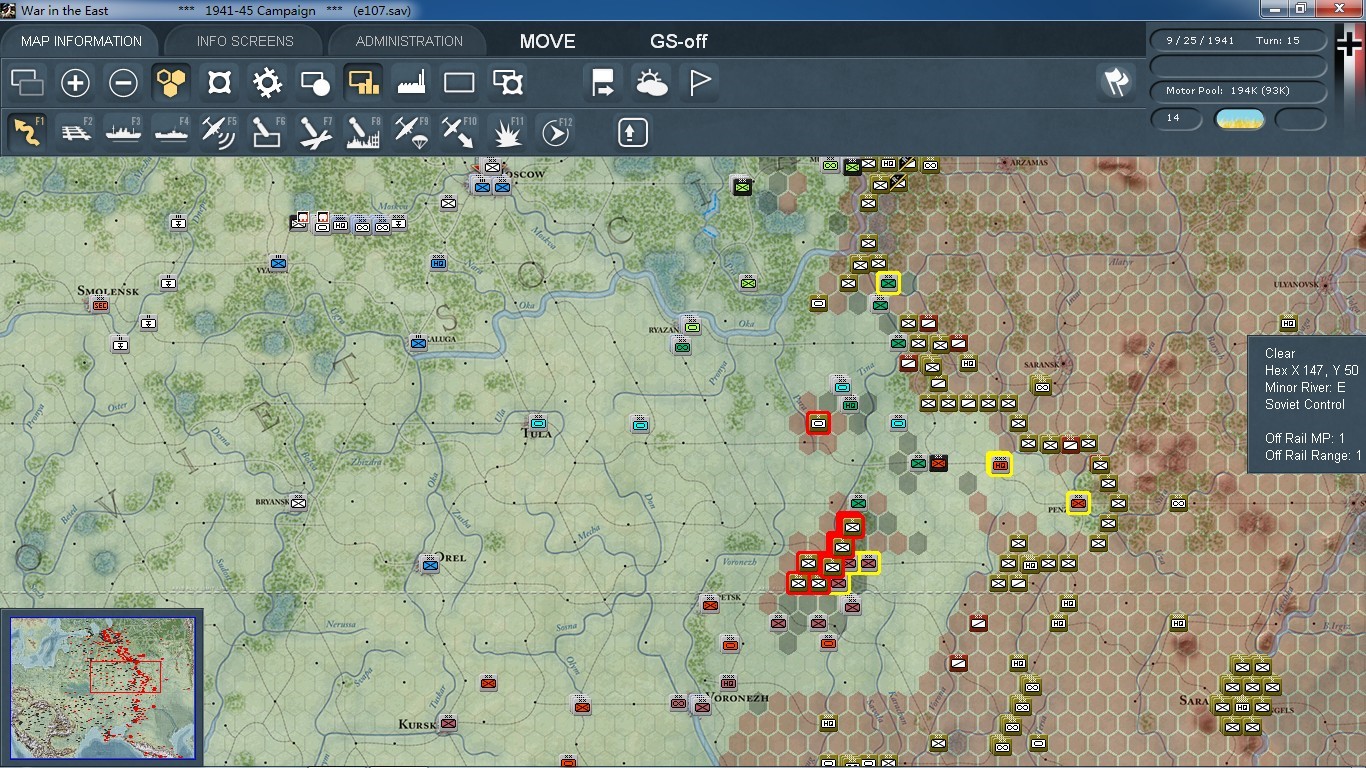The image size is (1366, 768).
Task: Select the blue unit at Orel
Action: pyautogui.click(x=430, y=564)
